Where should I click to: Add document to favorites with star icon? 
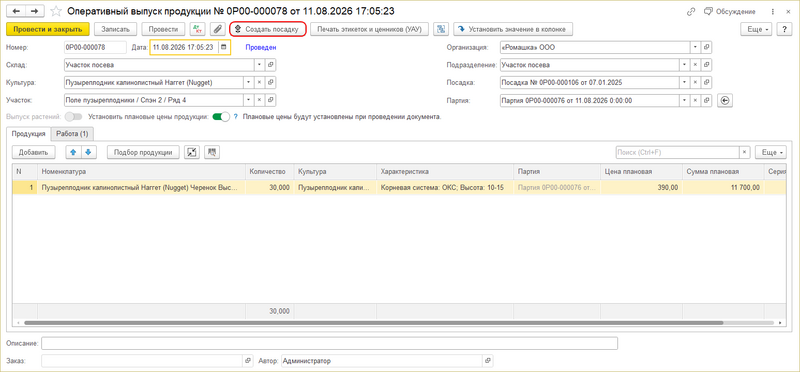click(56, 11)
